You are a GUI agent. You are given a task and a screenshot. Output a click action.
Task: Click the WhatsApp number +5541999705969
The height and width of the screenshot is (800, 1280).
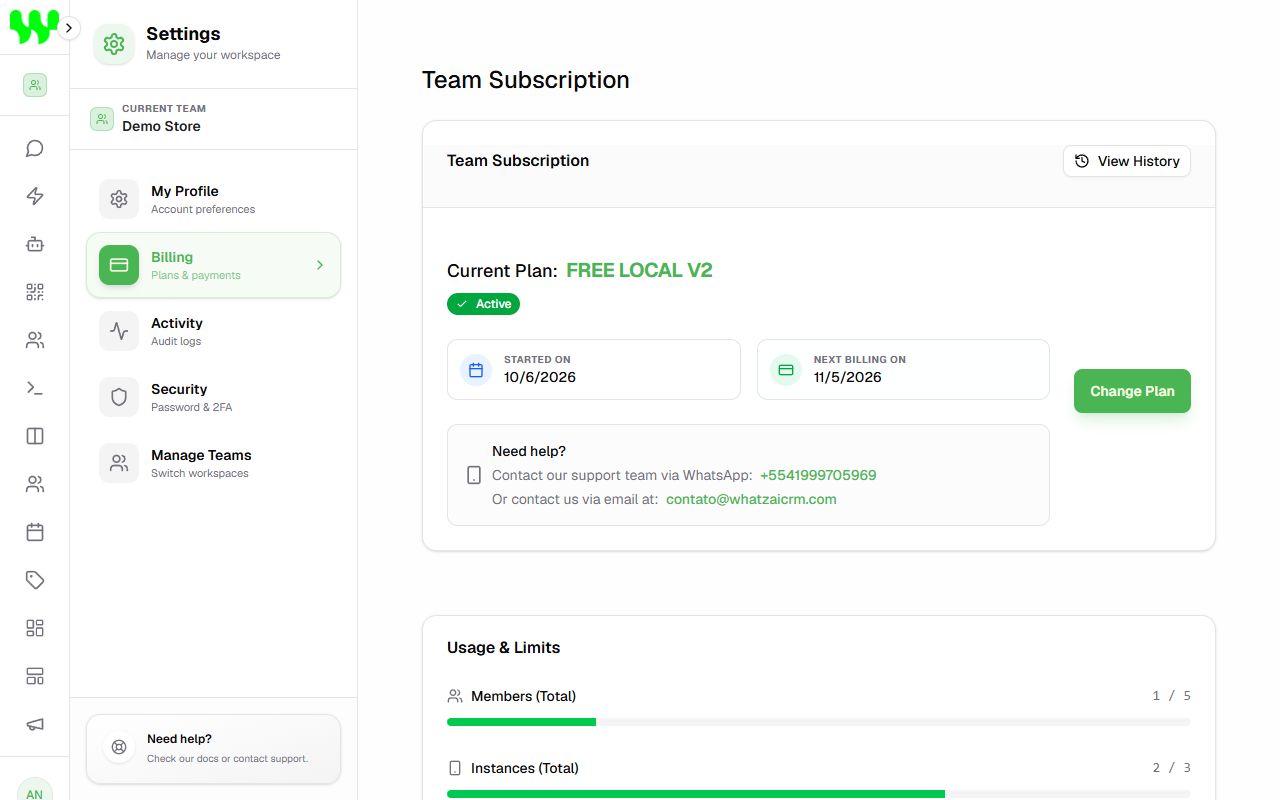(818, 475)
